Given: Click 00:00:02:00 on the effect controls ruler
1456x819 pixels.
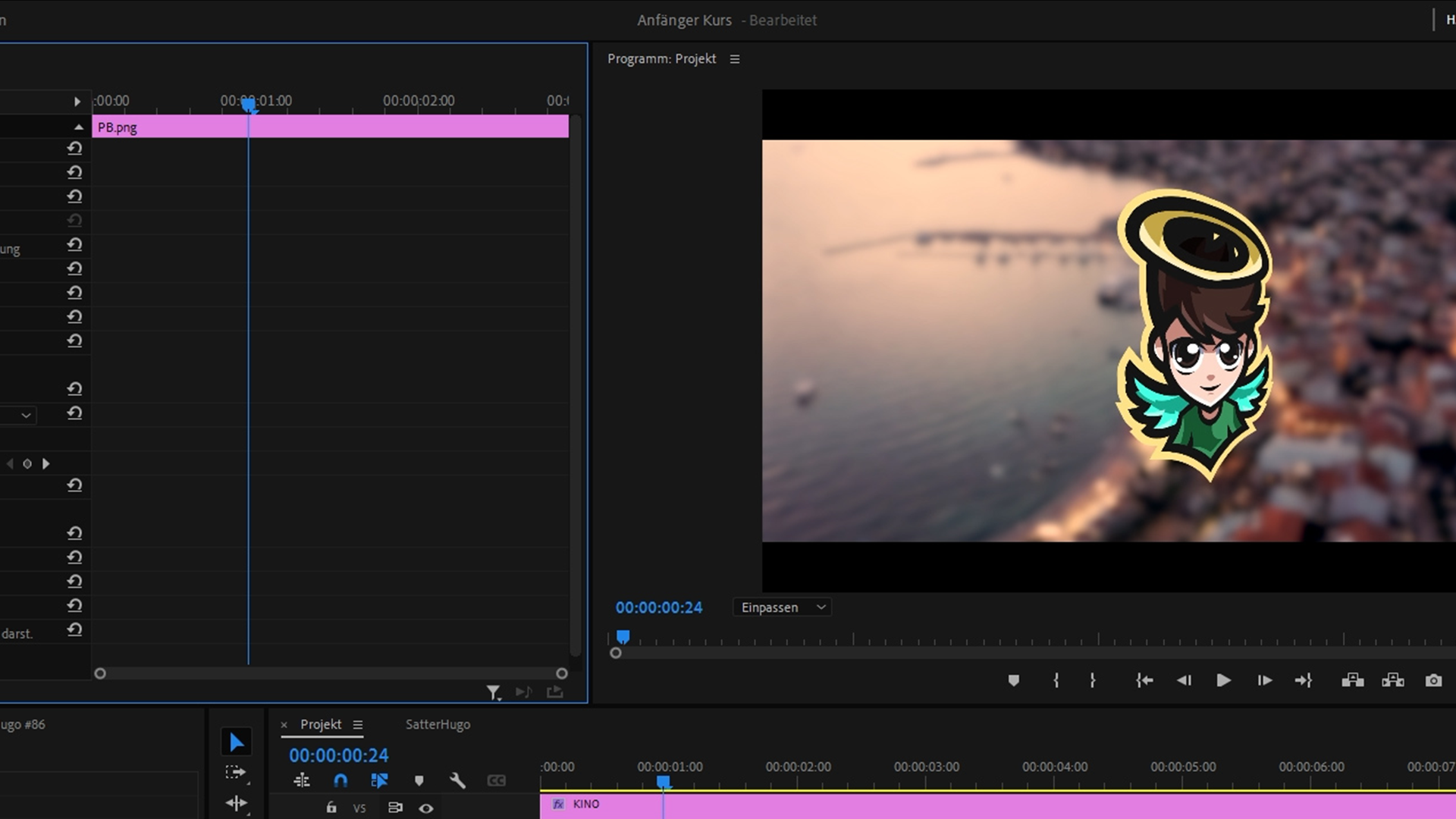Looking at the screenshot, I should point(419,101).
